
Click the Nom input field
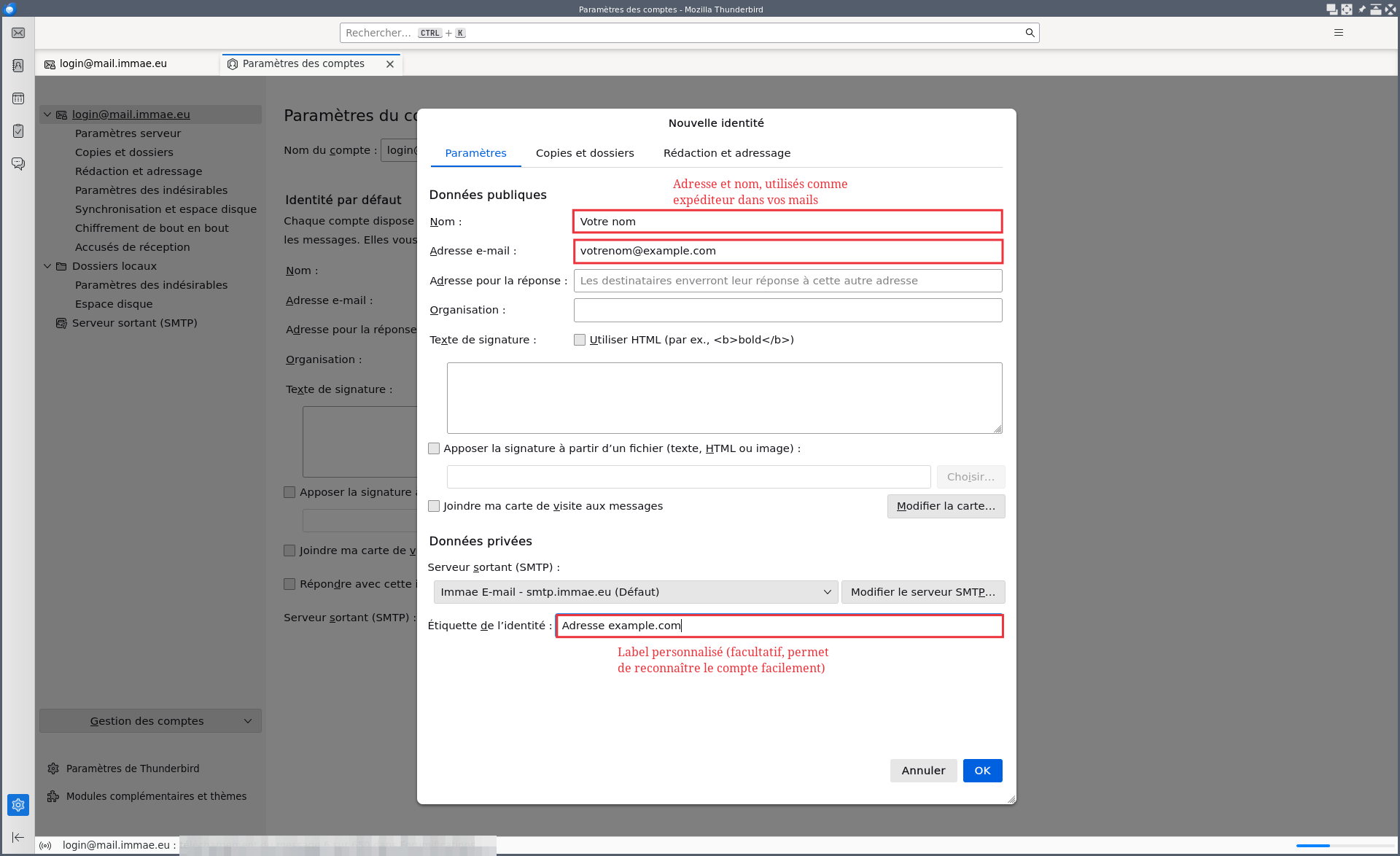pyautogui.click(x=787, y=222)
